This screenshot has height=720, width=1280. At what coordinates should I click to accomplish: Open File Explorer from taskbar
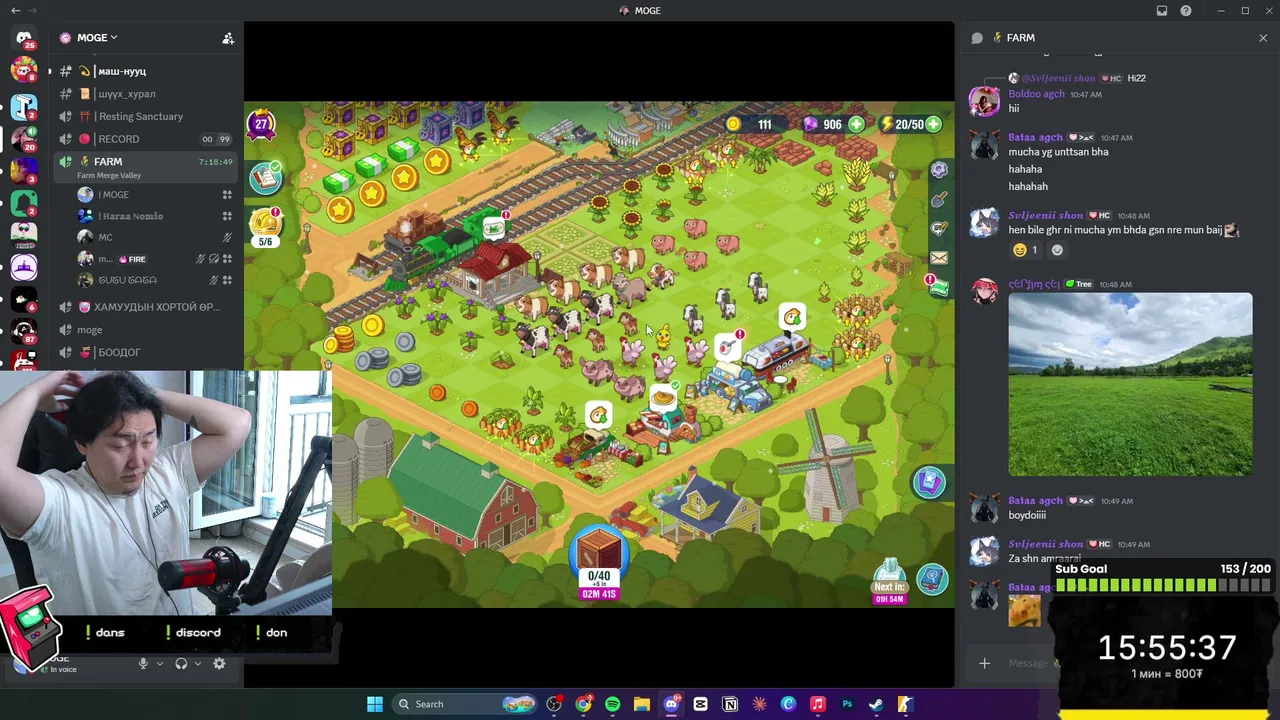coord(642,704)
